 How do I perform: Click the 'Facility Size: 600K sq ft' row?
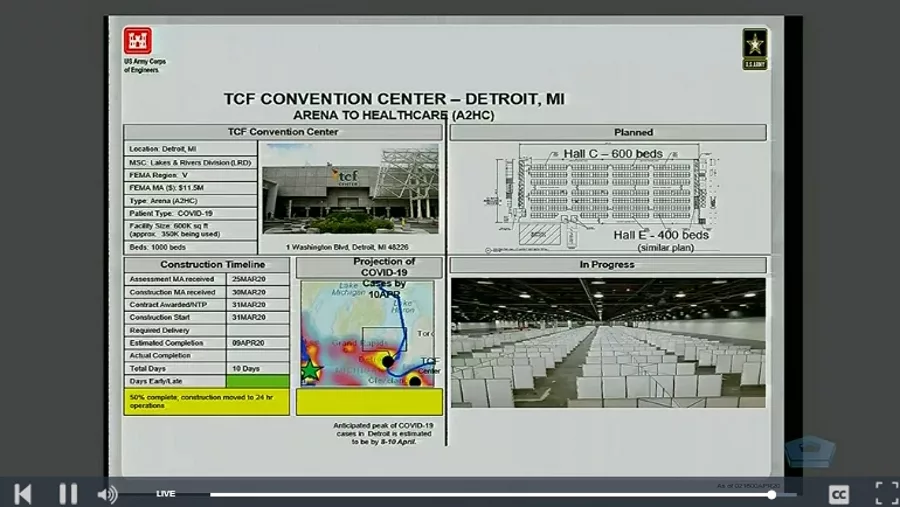(191, 230)
